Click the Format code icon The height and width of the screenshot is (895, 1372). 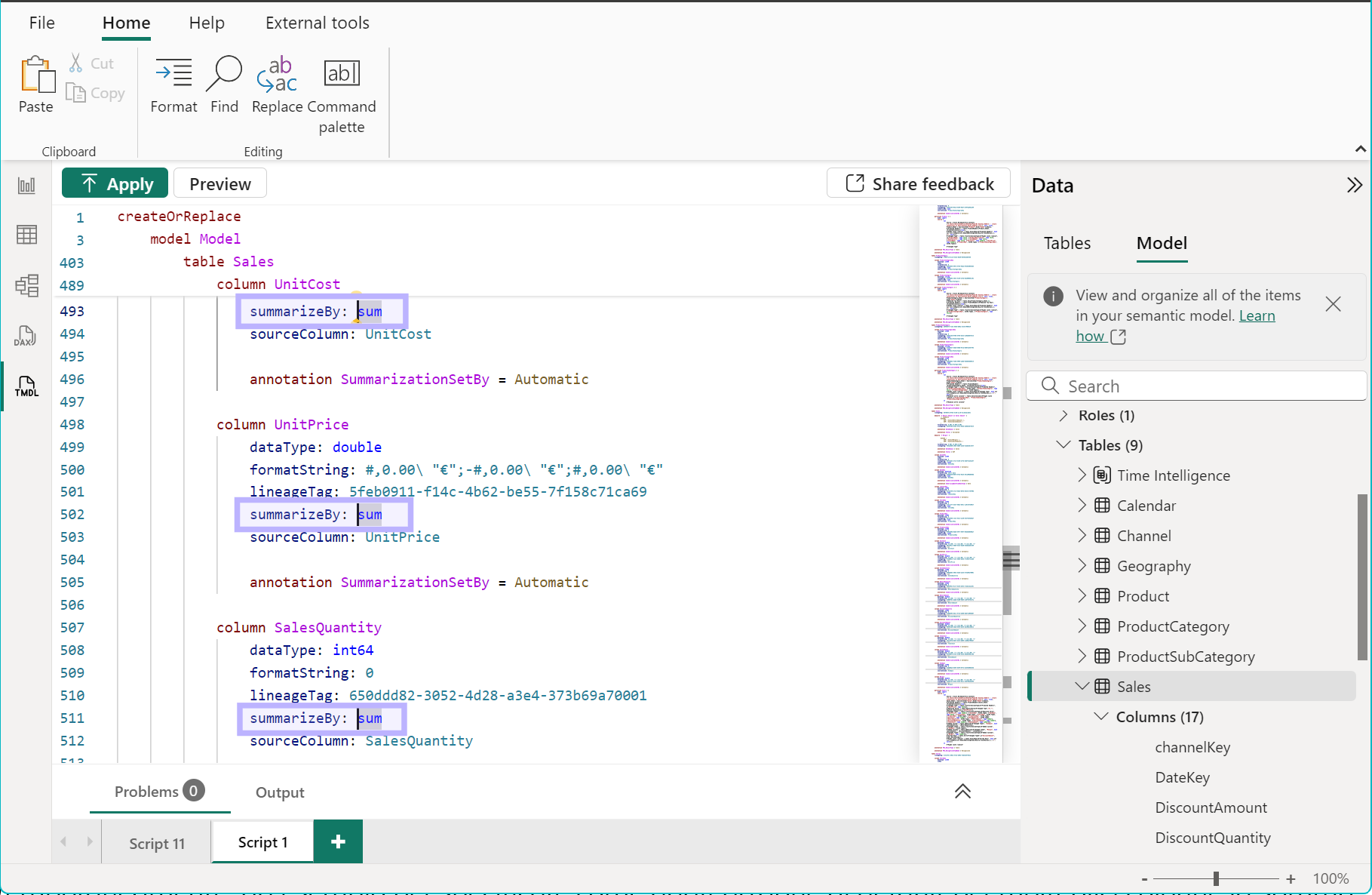[173, 73]
